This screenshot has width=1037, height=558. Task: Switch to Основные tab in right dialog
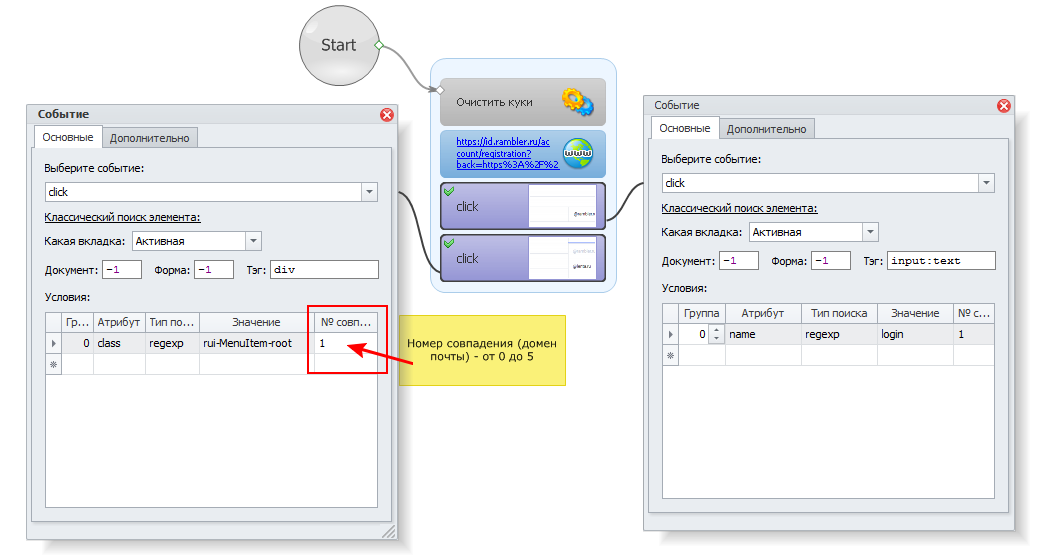[x=684, y=128]
